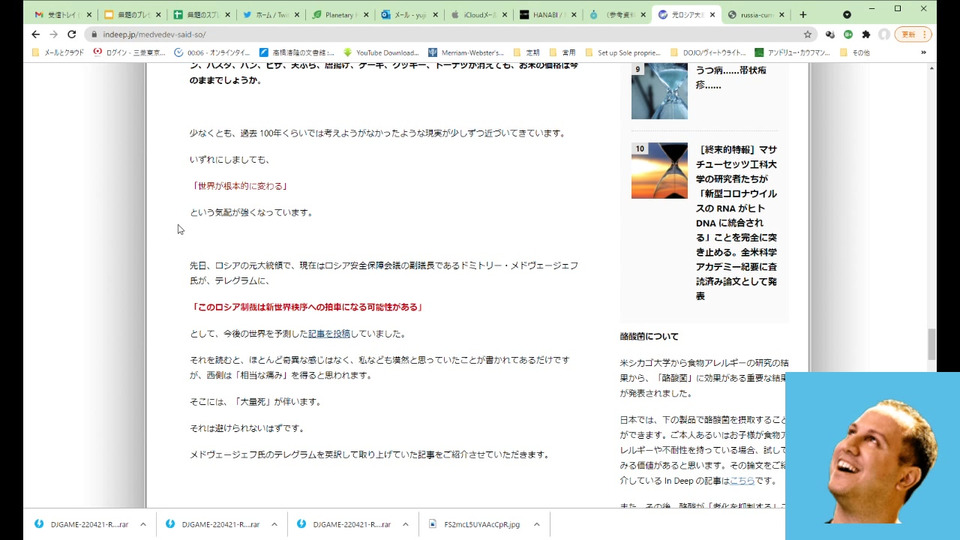Image resolution: width=960 pixels, height=540 pixels.
Task: Open the Chrome profile avatar
Action: (x=883, y=34)
